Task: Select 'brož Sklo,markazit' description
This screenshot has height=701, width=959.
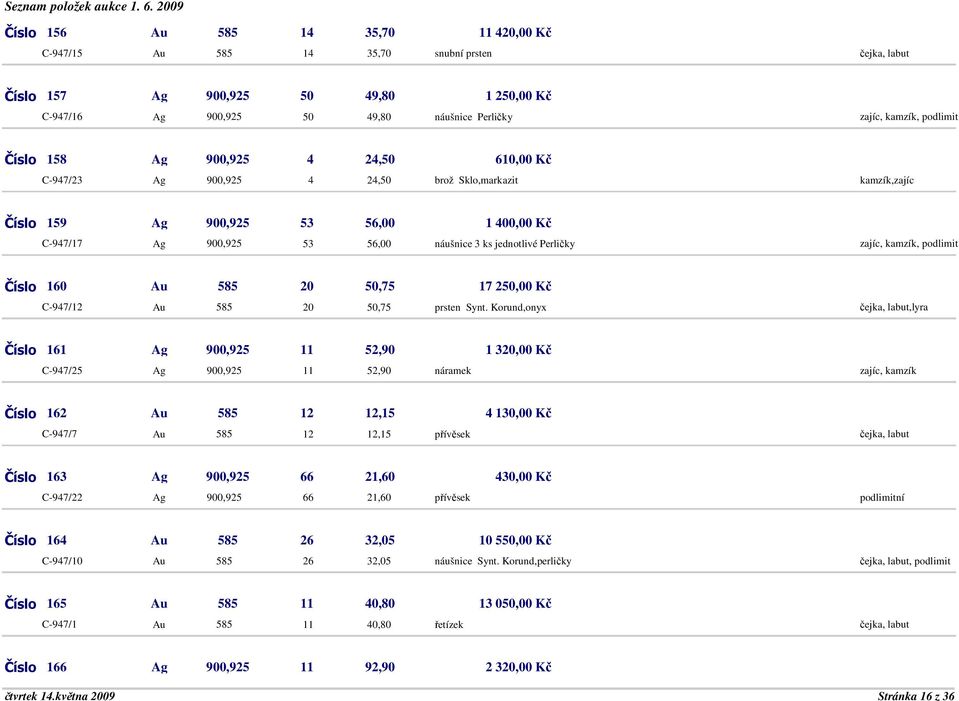Action: [476, 180]
